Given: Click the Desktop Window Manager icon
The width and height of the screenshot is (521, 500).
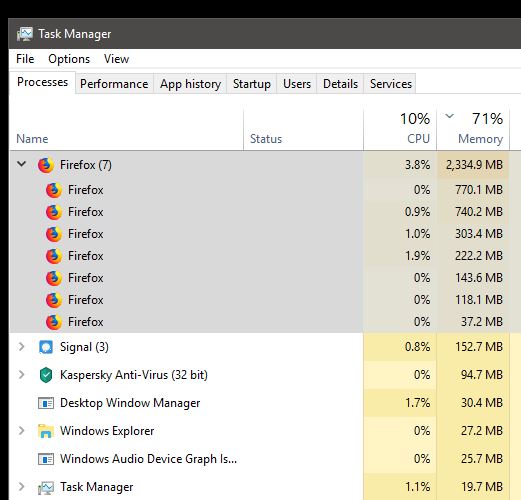Looking at the screenshot, I should (x=46, y=403).
